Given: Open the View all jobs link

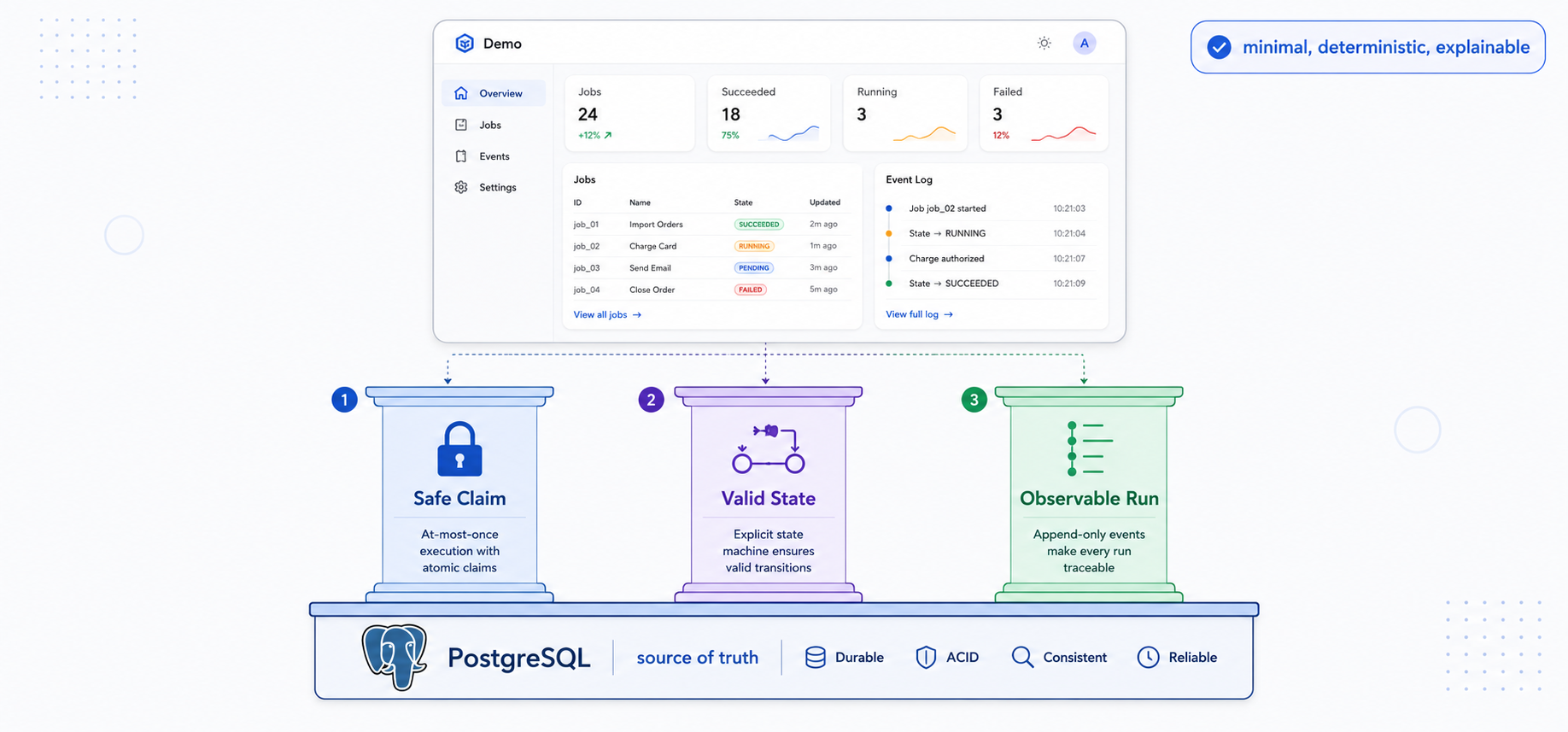Looking at the screenshot, I should (607, 314).
